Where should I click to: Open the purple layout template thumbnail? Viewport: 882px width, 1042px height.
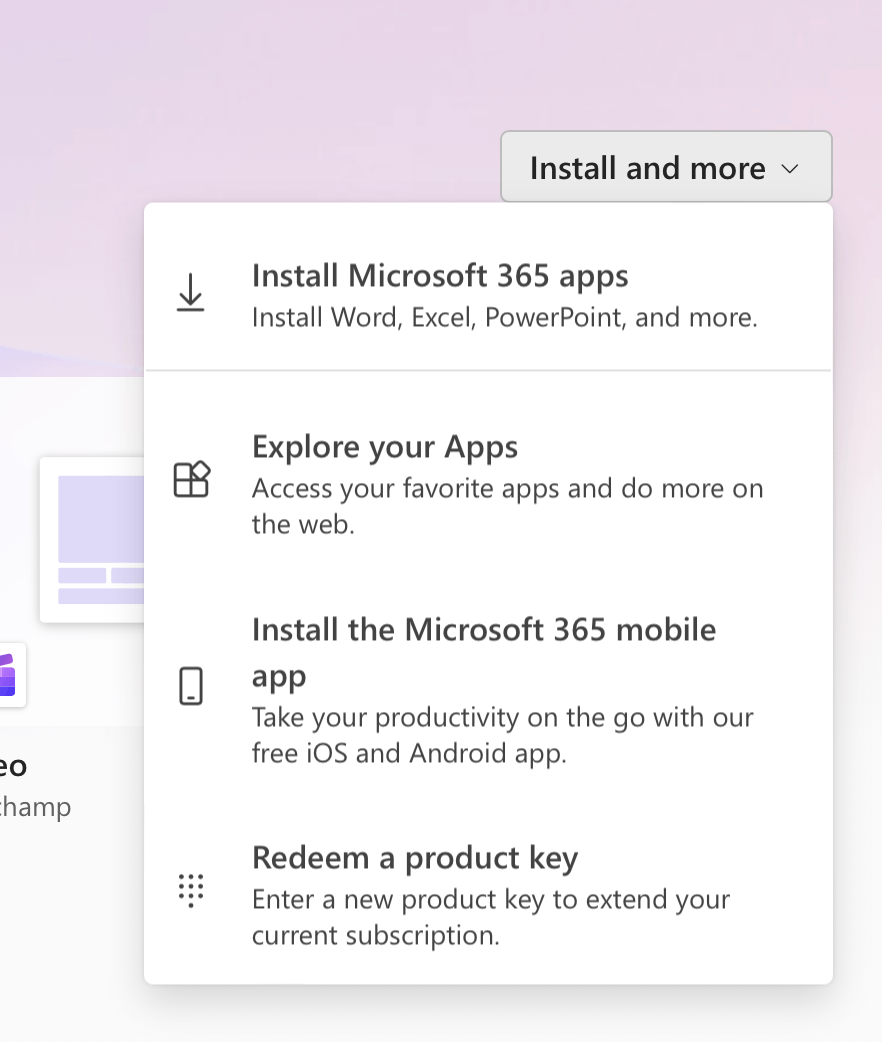pos(92,540)
